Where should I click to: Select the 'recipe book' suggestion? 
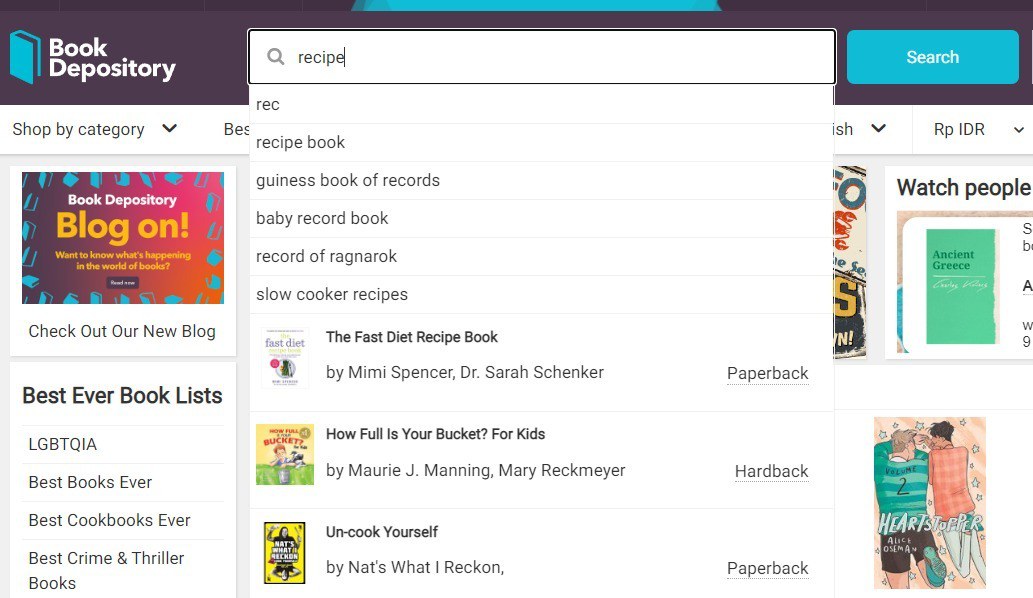[301, 142]
